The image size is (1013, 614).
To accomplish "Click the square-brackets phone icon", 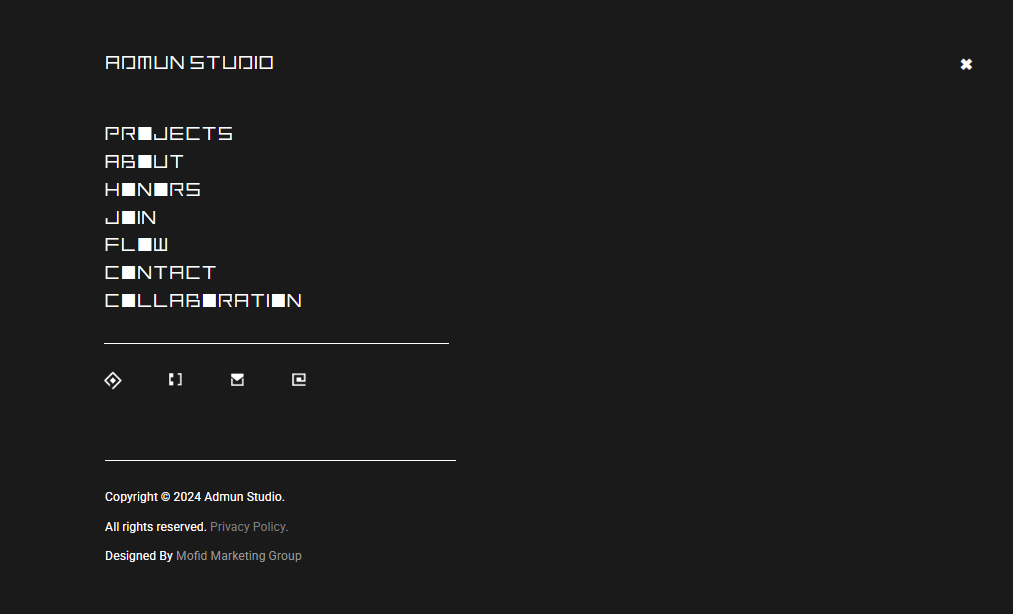I will coord(175,379).
